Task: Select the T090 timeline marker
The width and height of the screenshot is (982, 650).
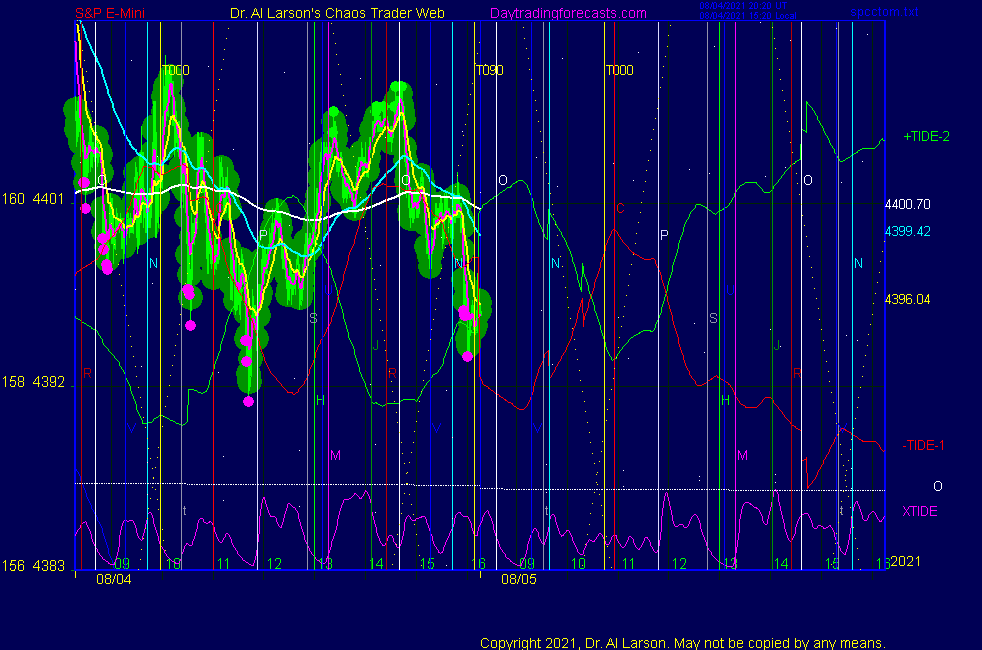Action: (489, 70)
